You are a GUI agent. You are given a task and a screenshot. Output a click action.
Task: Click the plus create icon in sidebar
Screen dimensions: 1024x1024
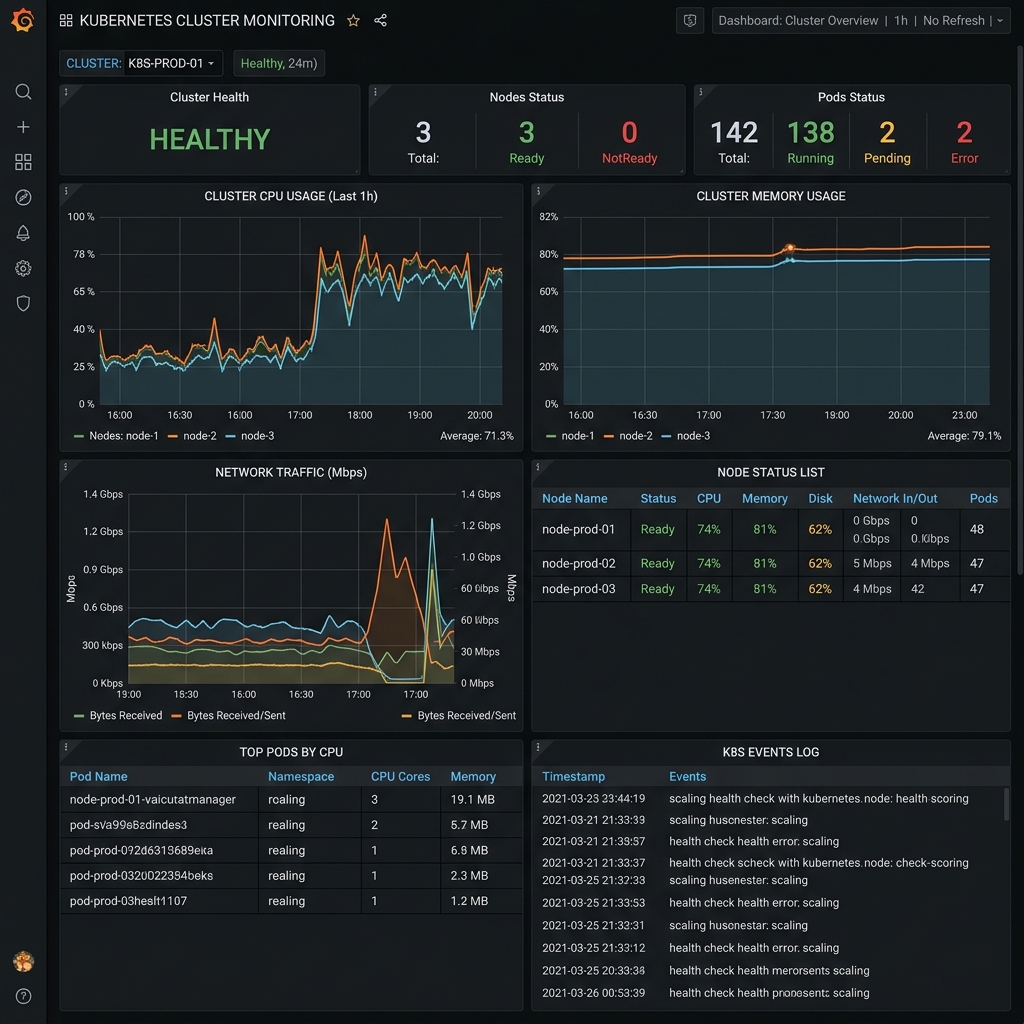click(23, 127)
